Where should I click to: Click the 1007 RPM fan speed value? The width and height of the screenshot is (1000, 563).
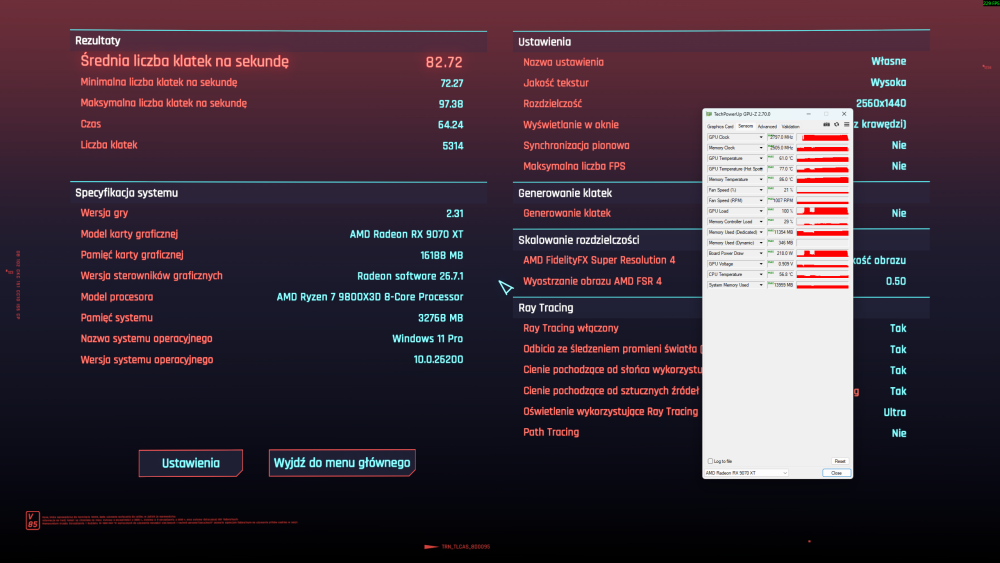[x=781, y=200]
